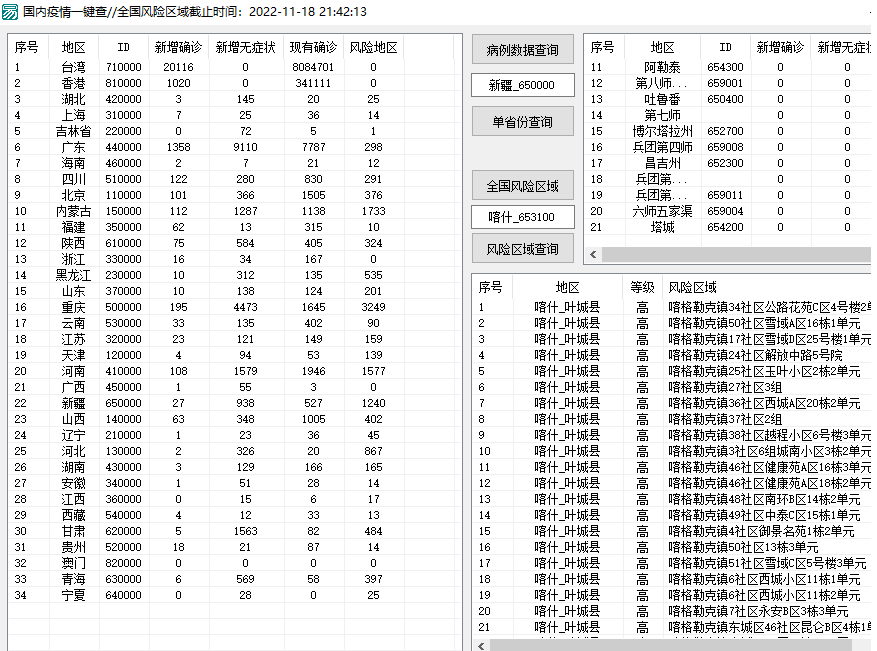Select the 台湾 row in province table
877x651 pixels.
74,67
